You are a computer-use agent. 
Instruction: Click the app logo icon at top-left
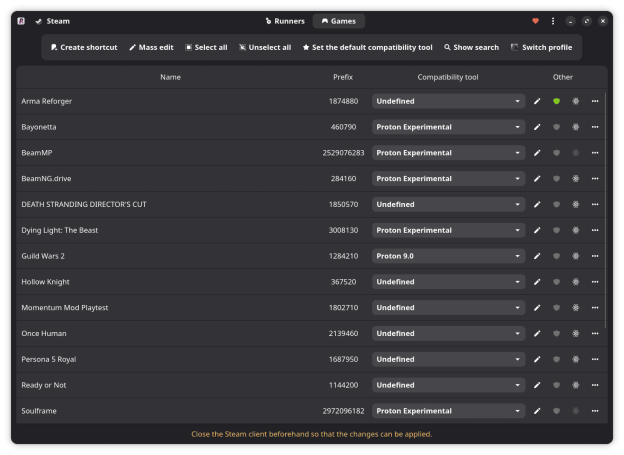(x=21, y=21)
